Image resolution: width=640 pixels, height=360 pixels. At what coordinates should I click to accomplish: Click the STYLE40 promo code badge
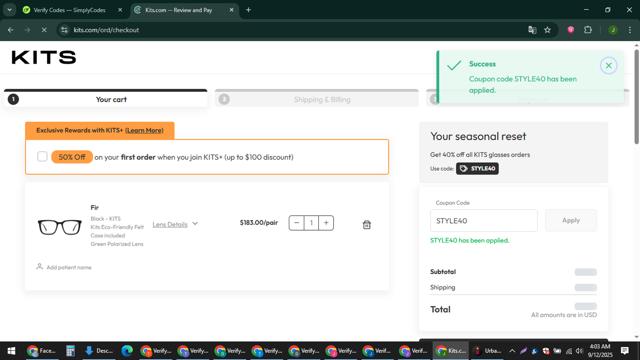(x=477, y=169)
